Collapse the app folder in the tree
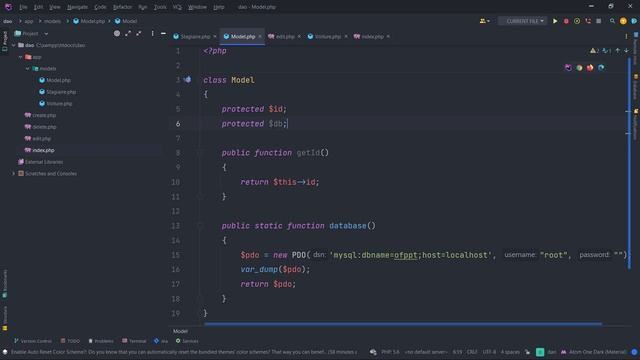 (x=20, y=57)
